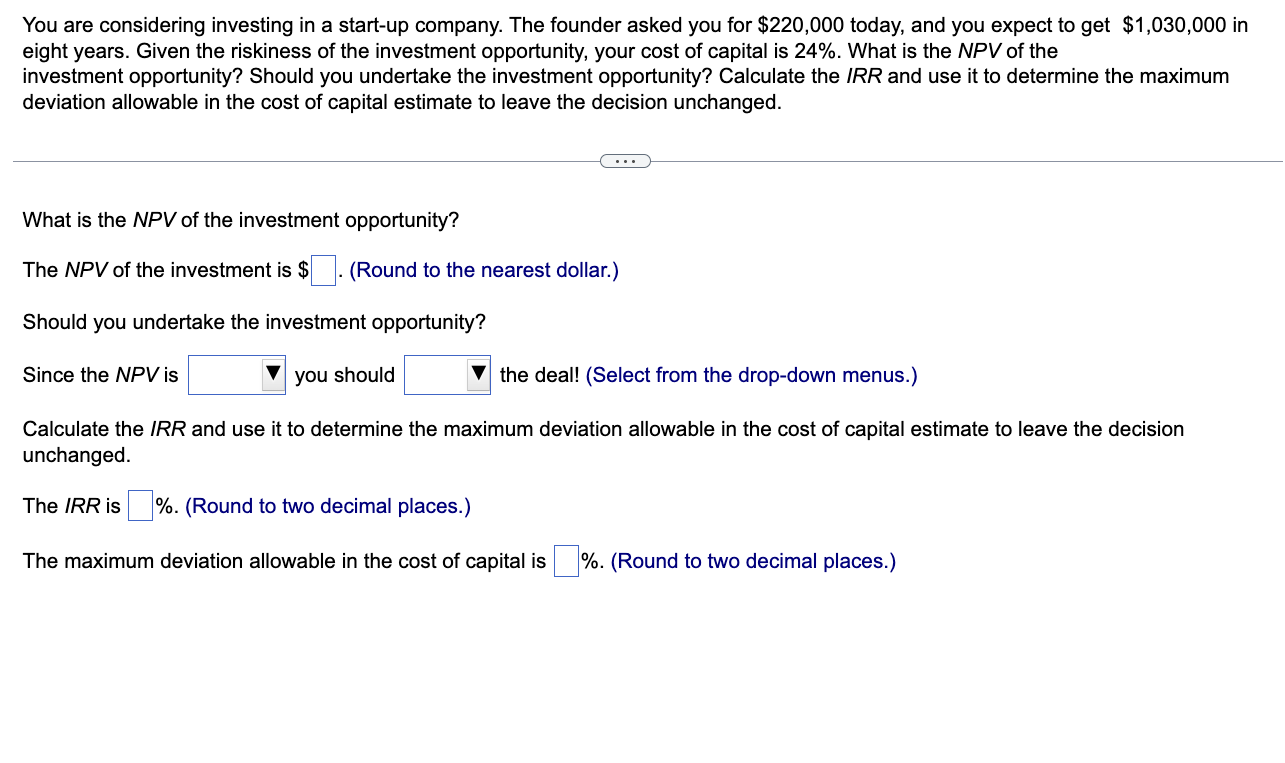Open the NPV evaluation drop-down menu
This screenshot has height=763, width=1285.
(x=237, y=374)
